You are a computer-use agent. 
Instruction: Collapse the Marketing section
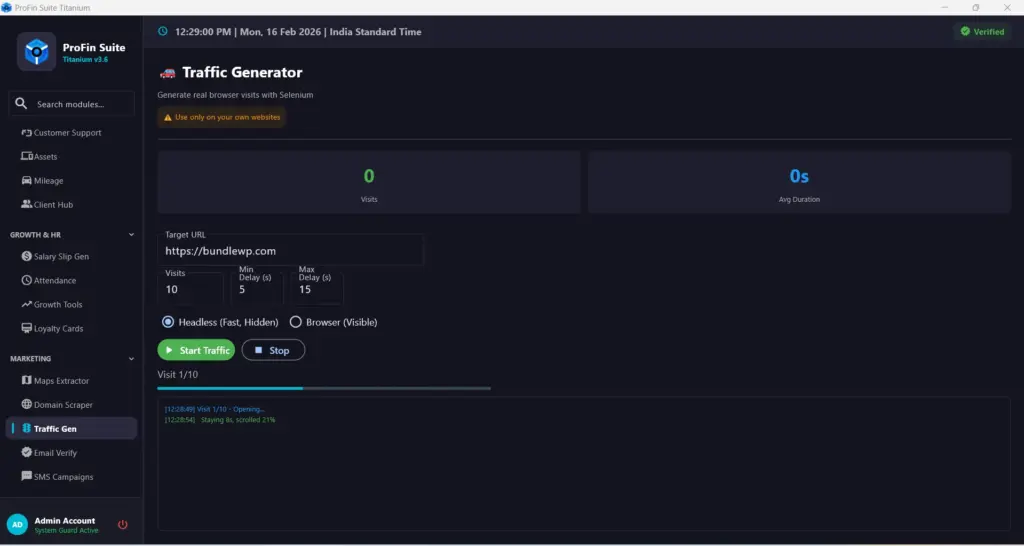[x=131, y=359]
